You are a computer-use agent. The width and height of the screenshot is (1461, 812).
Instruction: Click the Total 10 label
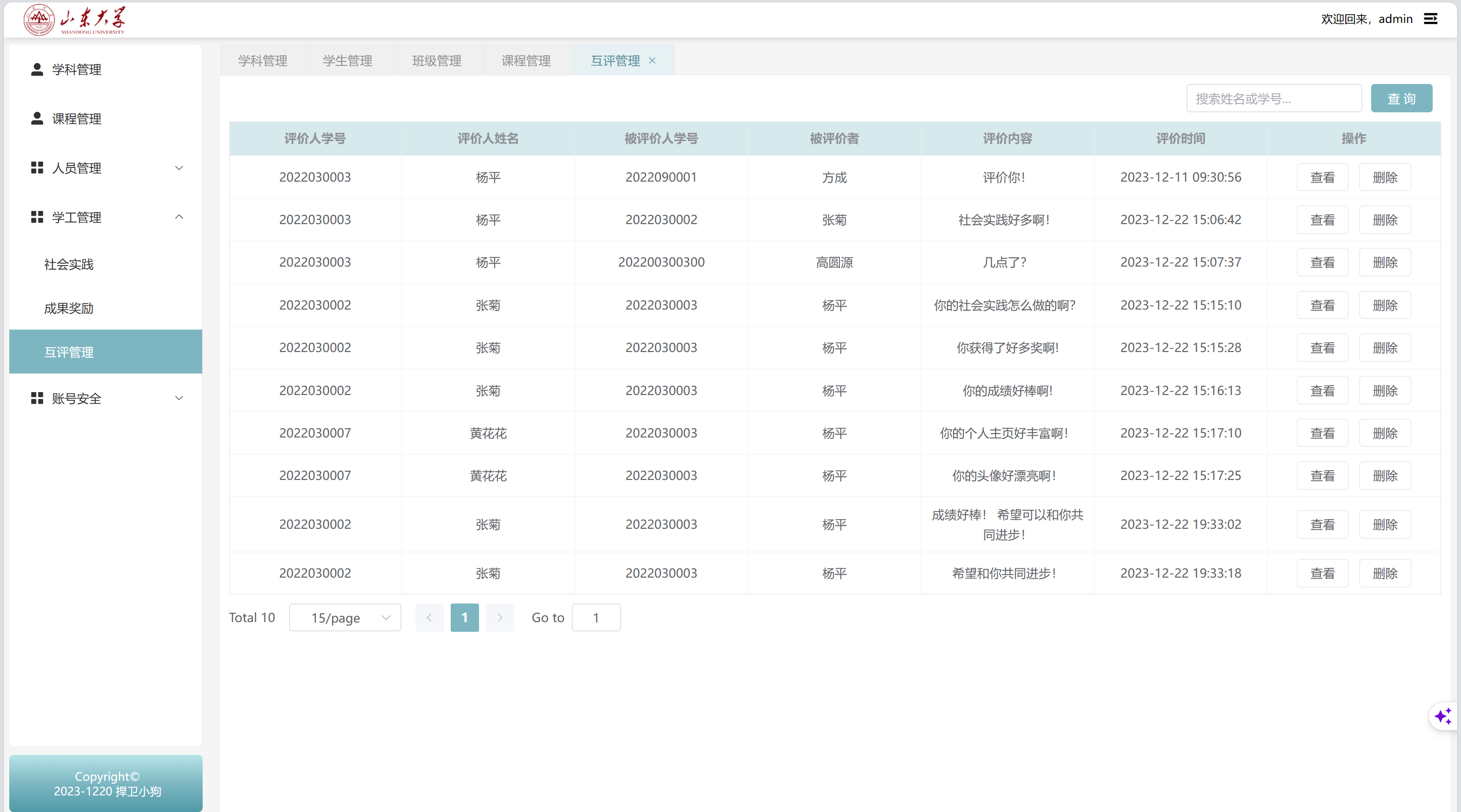click(252, 618)
